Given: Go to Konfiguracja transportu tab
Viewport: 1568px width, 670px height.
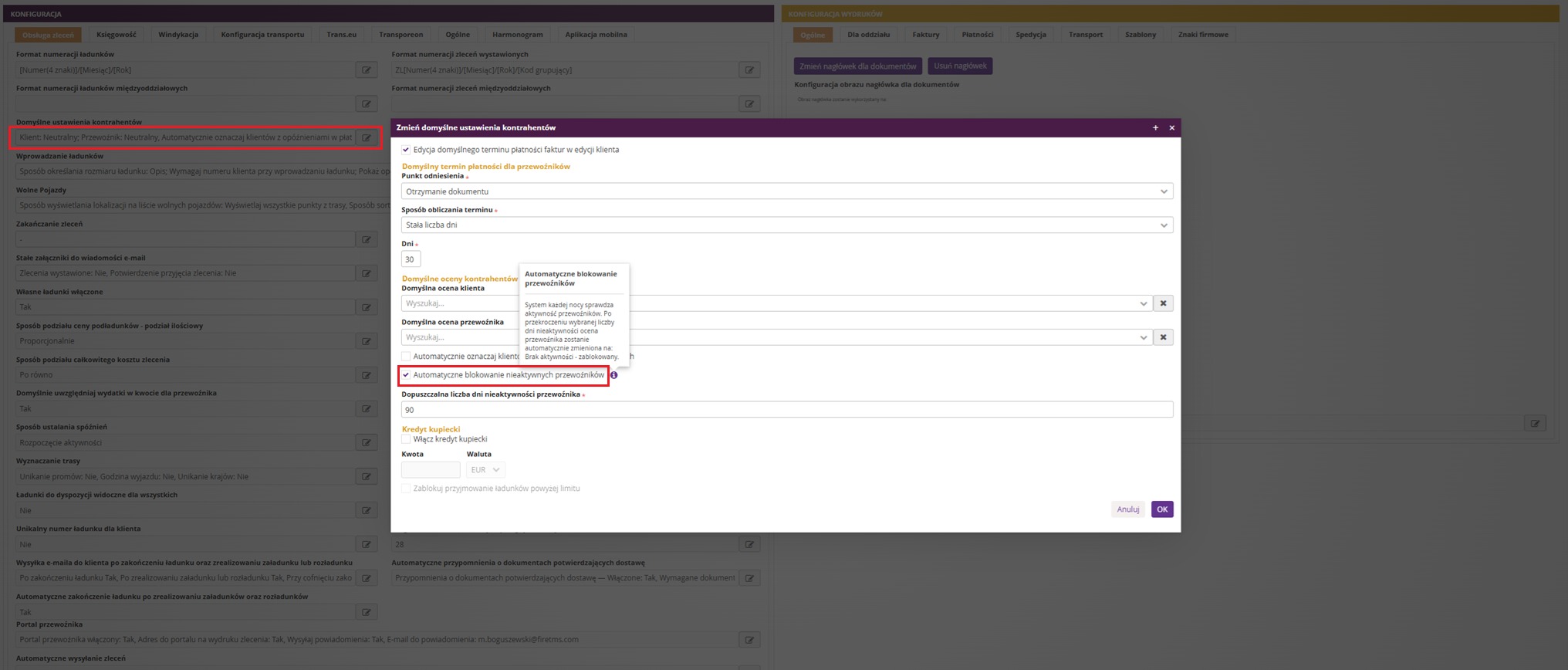Looking at the screenshot, I should pos(262,35).
